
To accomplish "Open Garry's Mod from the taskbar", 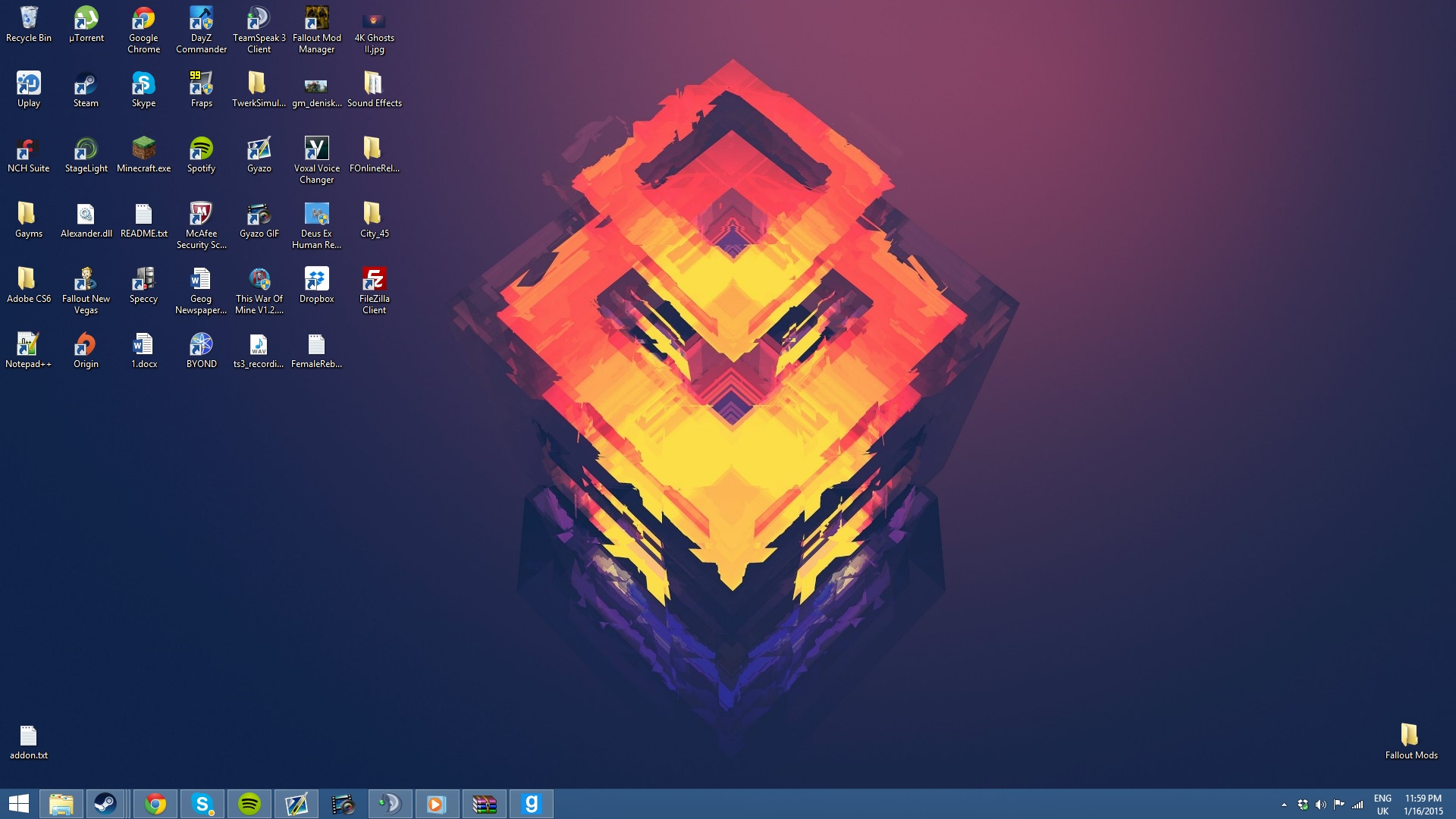I will 532,803.
